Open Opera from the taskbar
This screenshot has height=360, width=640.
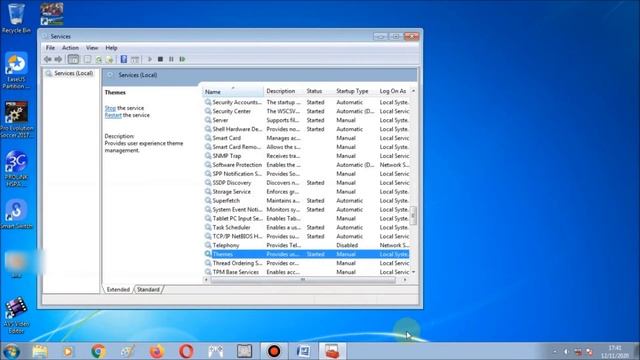pyautogui.click(x=186, y=351)
